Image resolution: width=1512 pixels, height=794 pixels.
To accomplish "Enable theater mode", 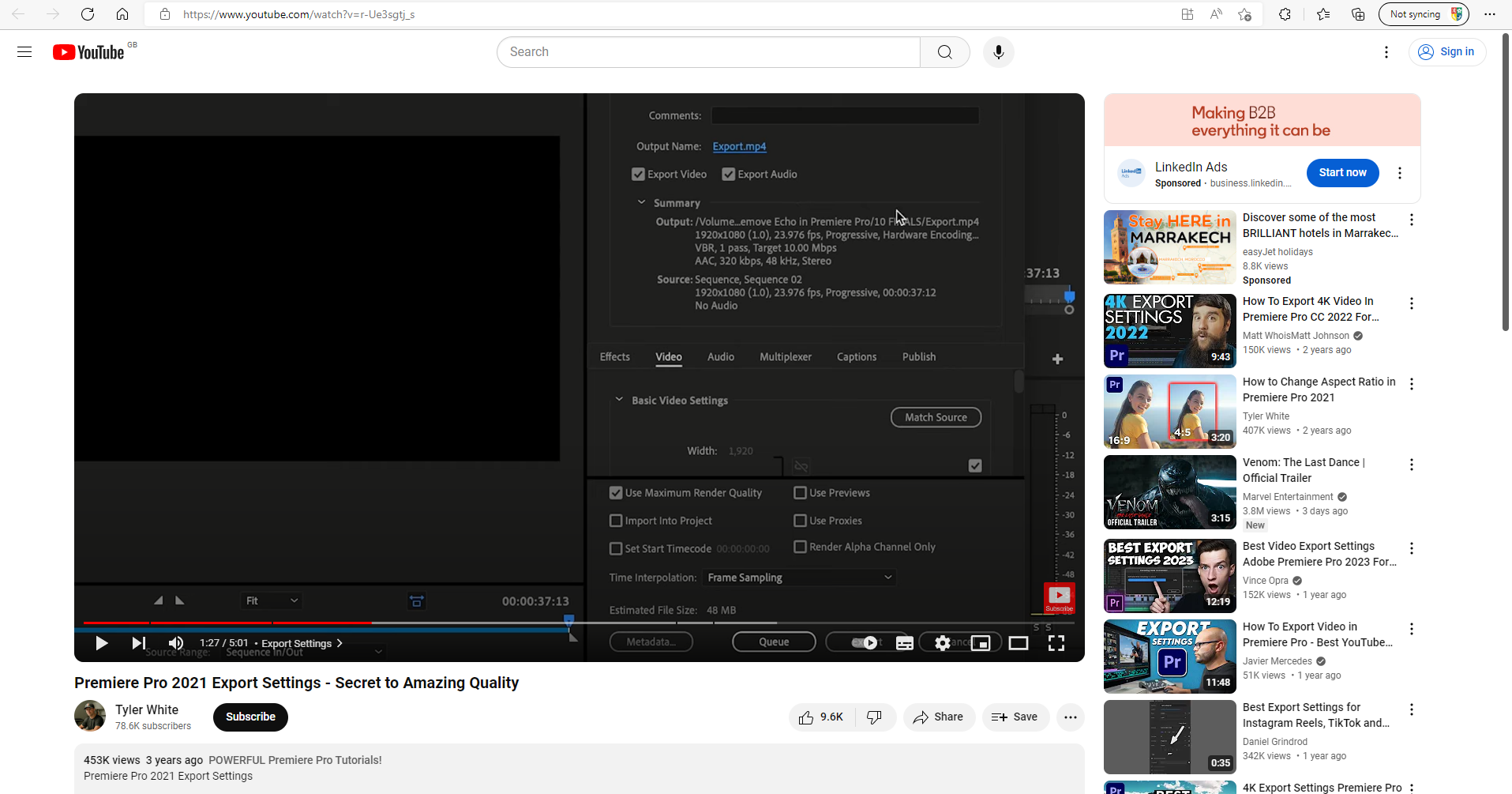I will [x=1019, y=643].
